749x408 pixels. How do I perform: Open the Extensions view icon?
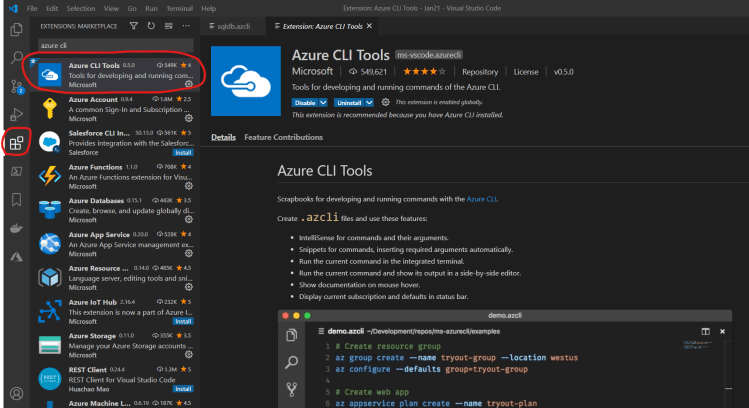pos(16,142)
